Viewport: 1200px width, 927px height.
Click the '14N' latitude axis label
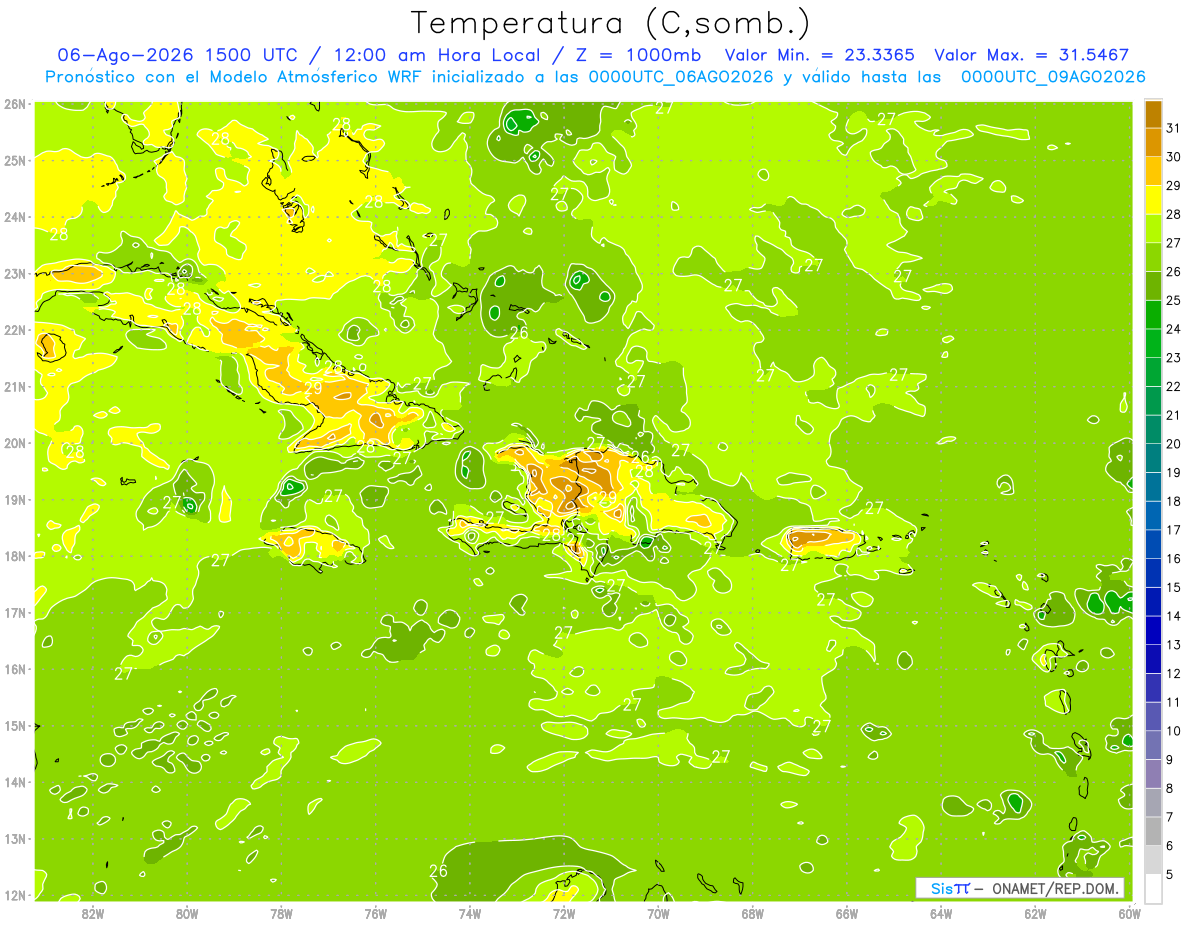[14, 782]
